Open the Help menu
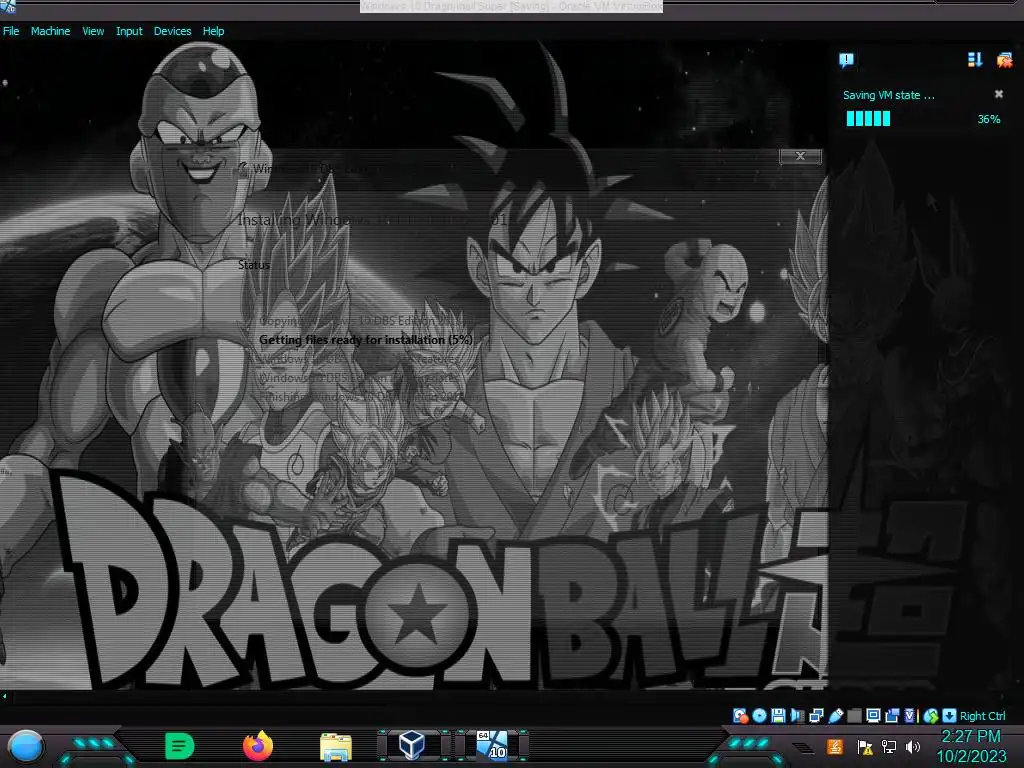1024x768 pixels. [213, 31]
